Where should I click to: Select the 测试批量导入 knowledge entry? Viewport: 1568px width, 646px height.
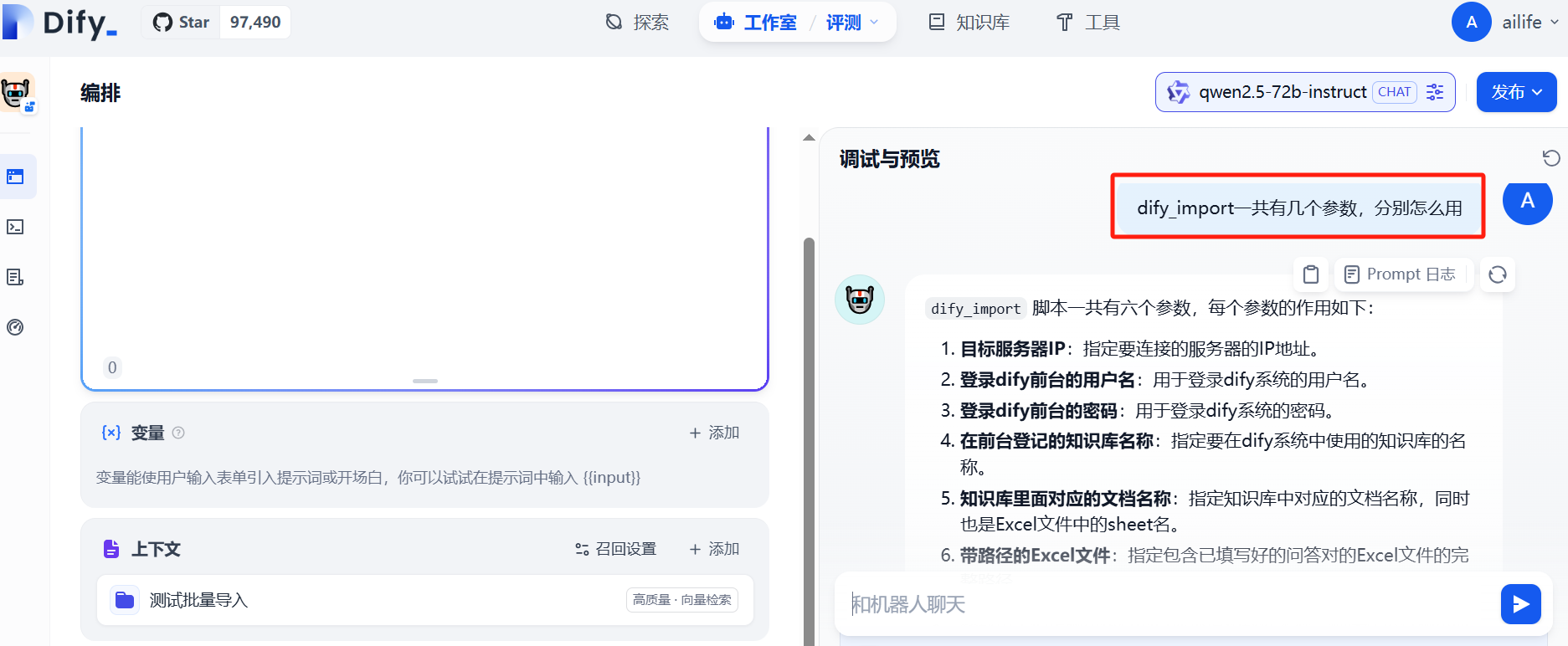(425, 600)
